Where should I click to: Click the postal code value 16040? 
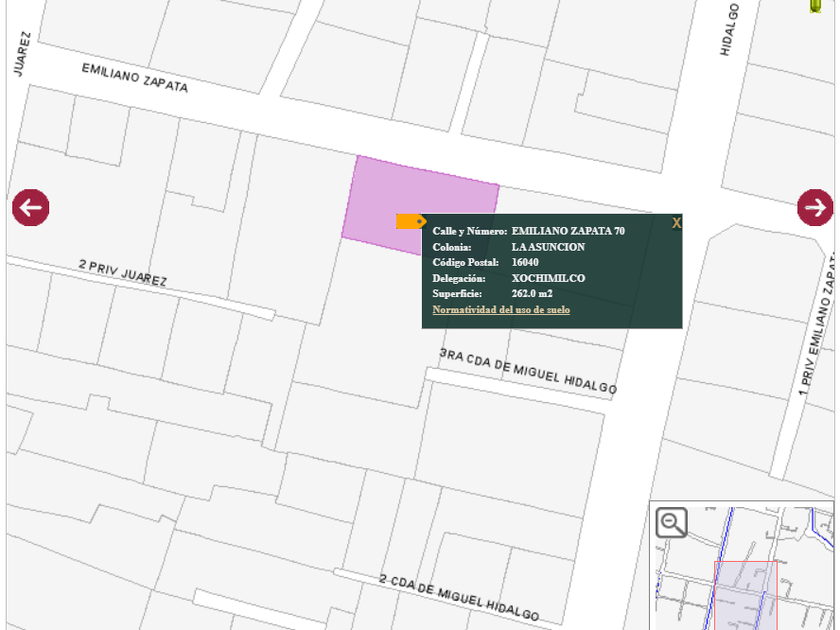(x=525, y=262)
